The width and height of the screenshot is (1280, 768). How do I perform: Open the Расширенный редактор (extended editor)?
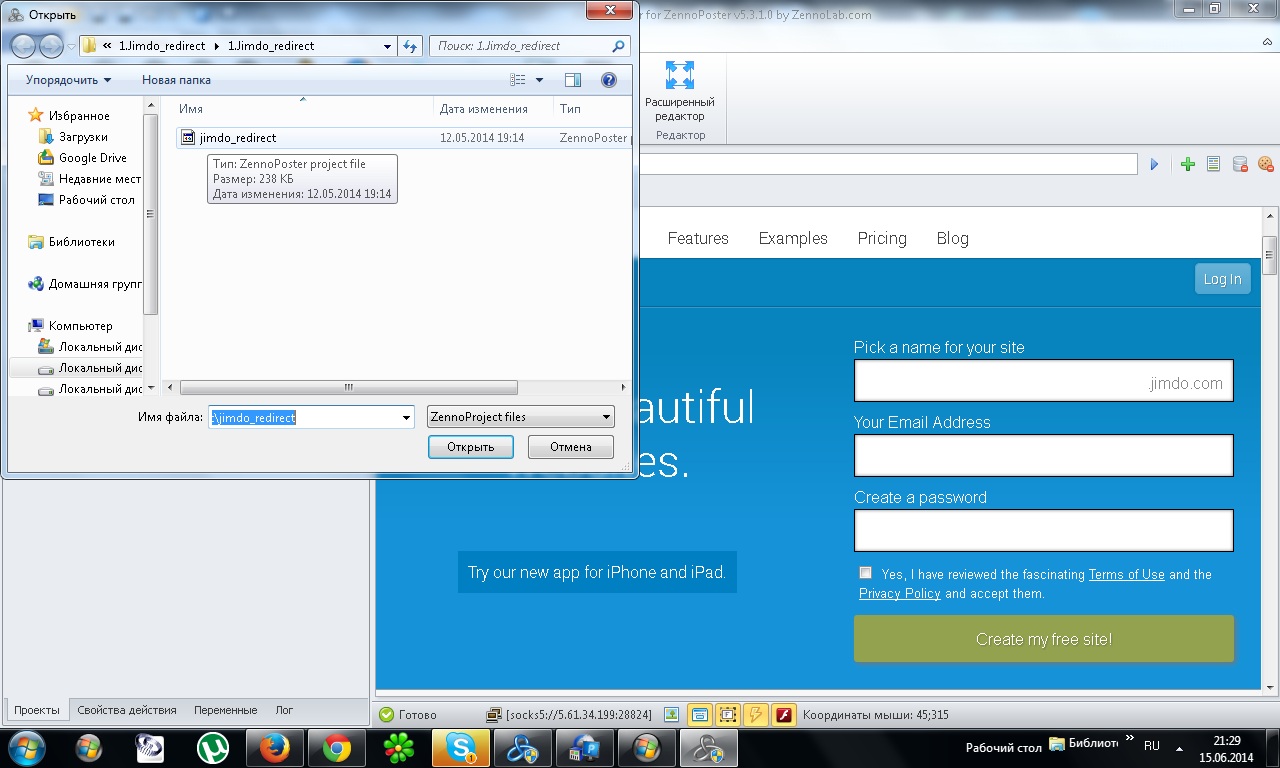[680, 92]
